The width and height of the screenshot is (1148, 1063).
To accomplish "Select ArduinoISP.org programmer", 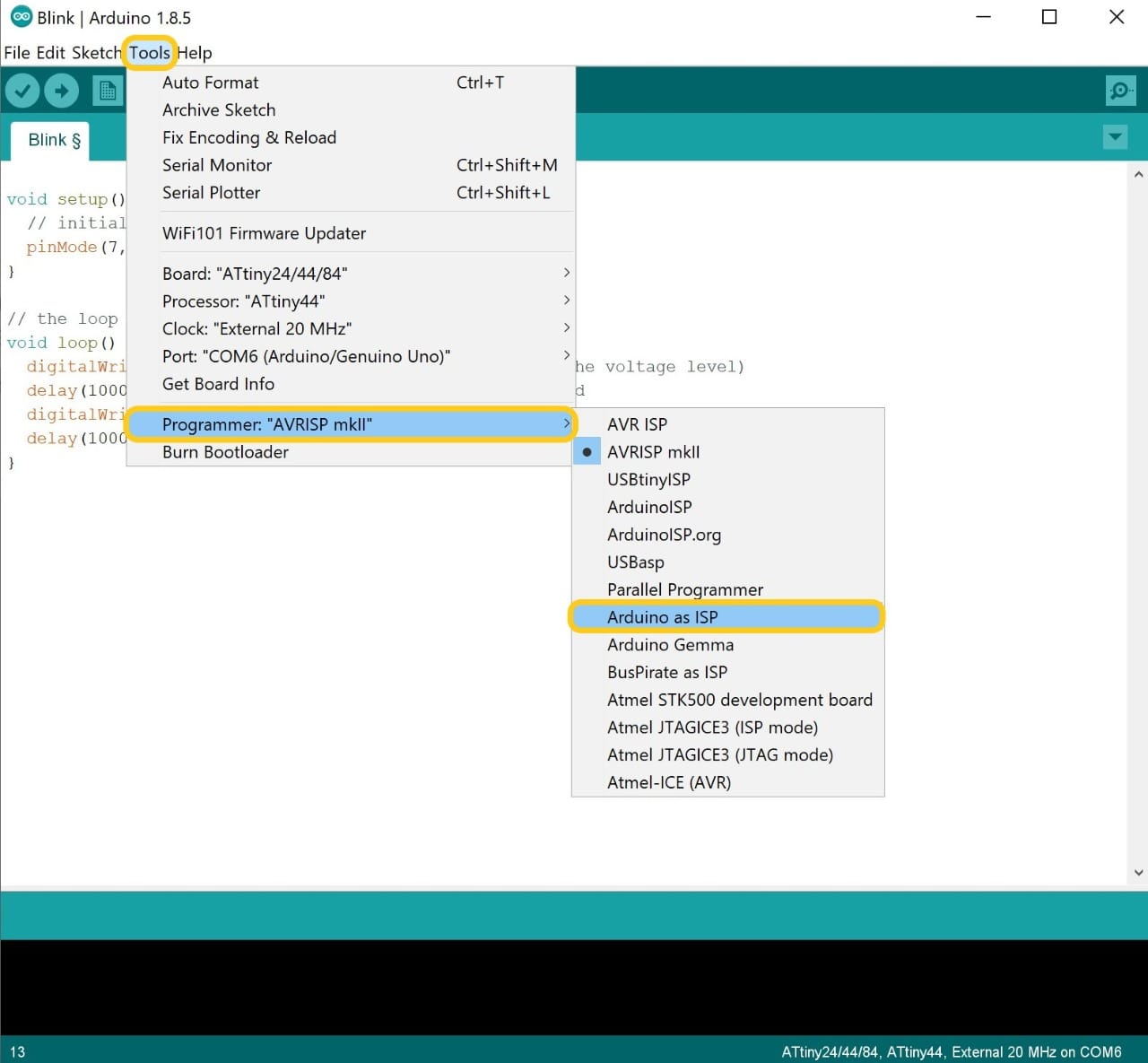I will coord(728,535).
